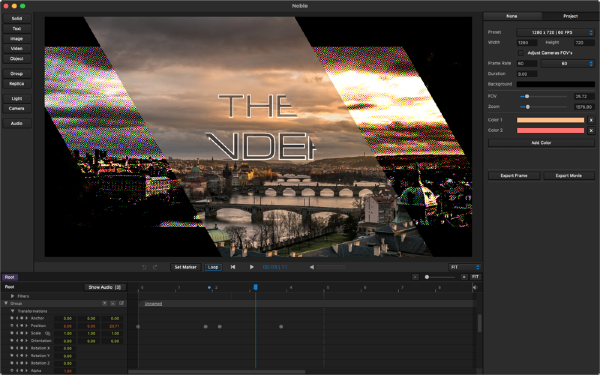
Task: Expand the Filters disclosure triangle
Action: click(x=12, y=296)
